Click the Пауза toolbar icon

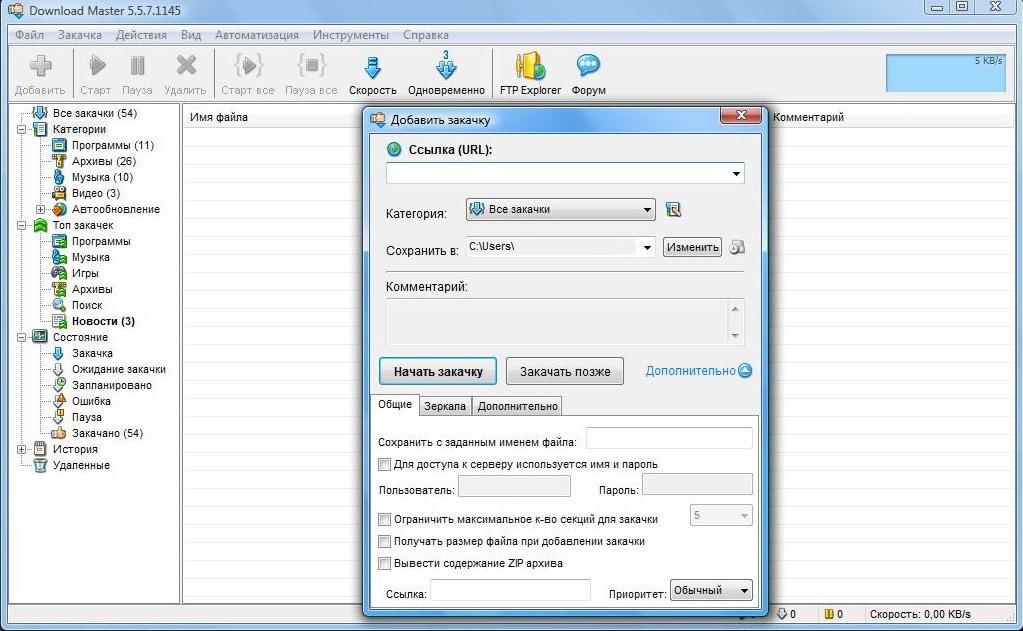point(137,66)
